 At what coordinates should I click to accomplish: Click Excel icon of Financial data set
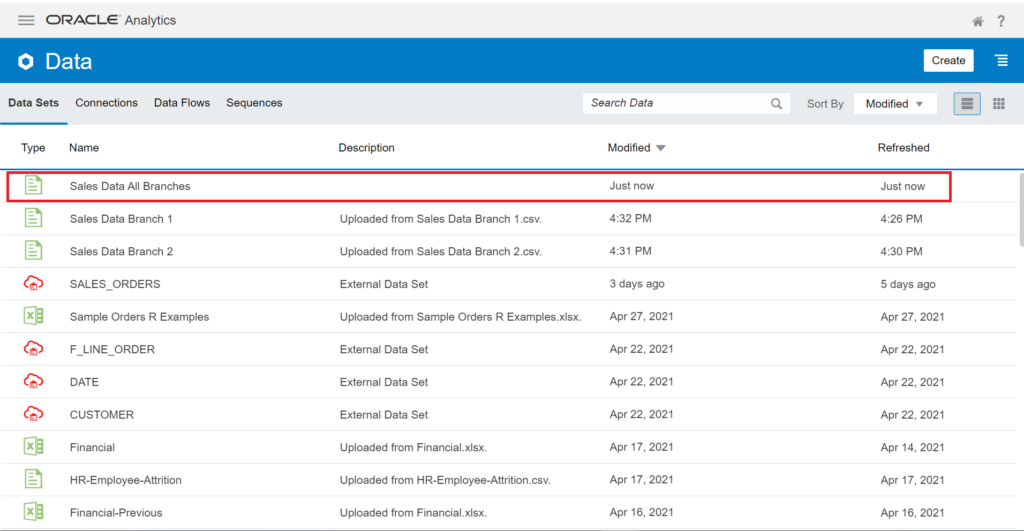(33, 447)
